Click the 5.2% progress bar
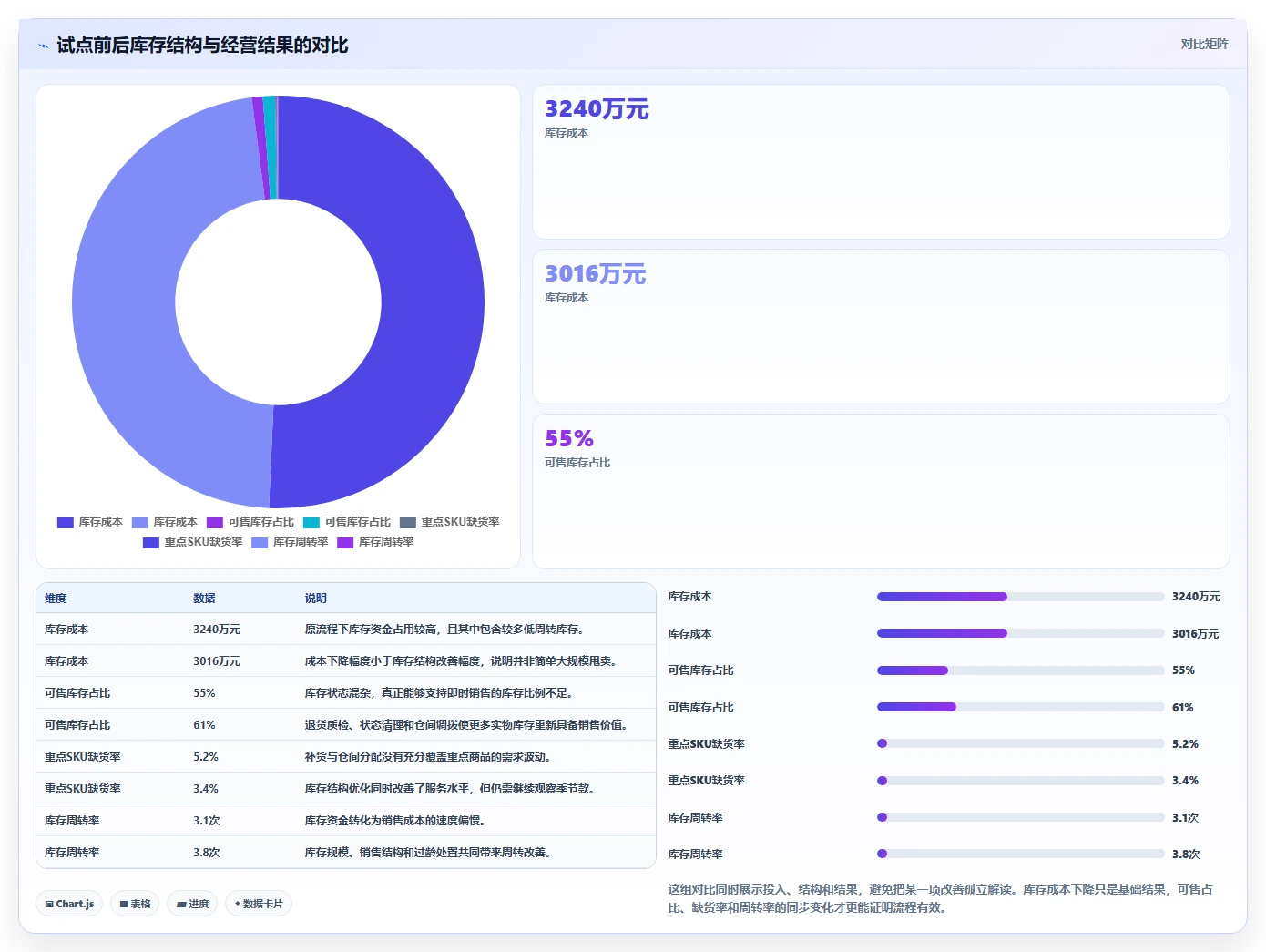 coord(1020,743)
